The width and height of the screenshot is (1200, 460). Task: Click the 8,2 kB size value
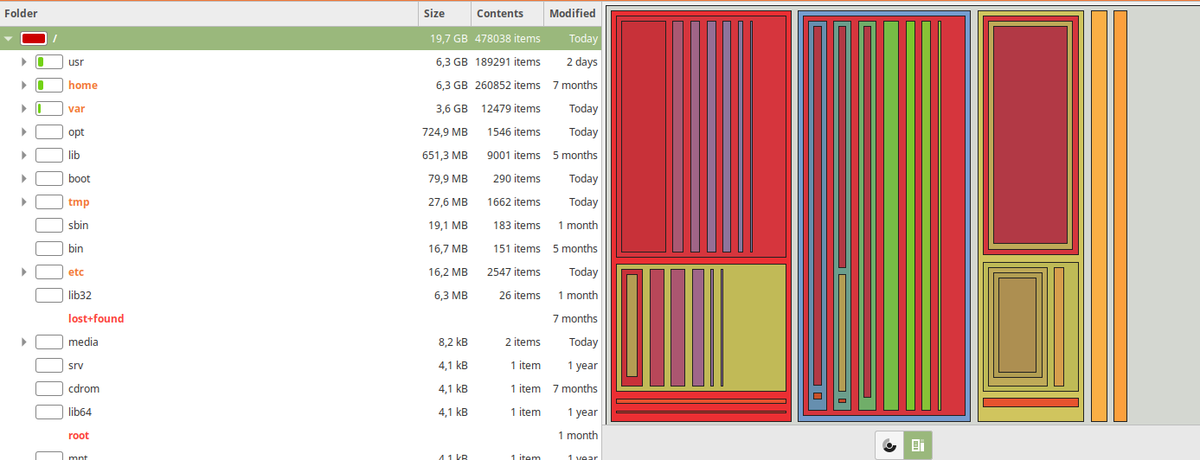453,342
